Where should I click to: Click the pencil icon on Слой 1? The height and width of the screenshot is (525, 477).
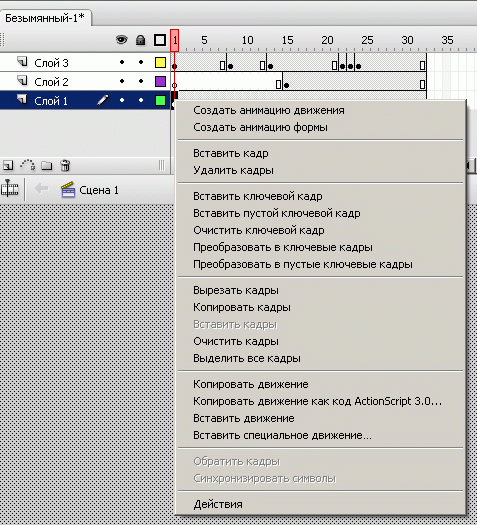pyautogui.click(x=102, y=100)
